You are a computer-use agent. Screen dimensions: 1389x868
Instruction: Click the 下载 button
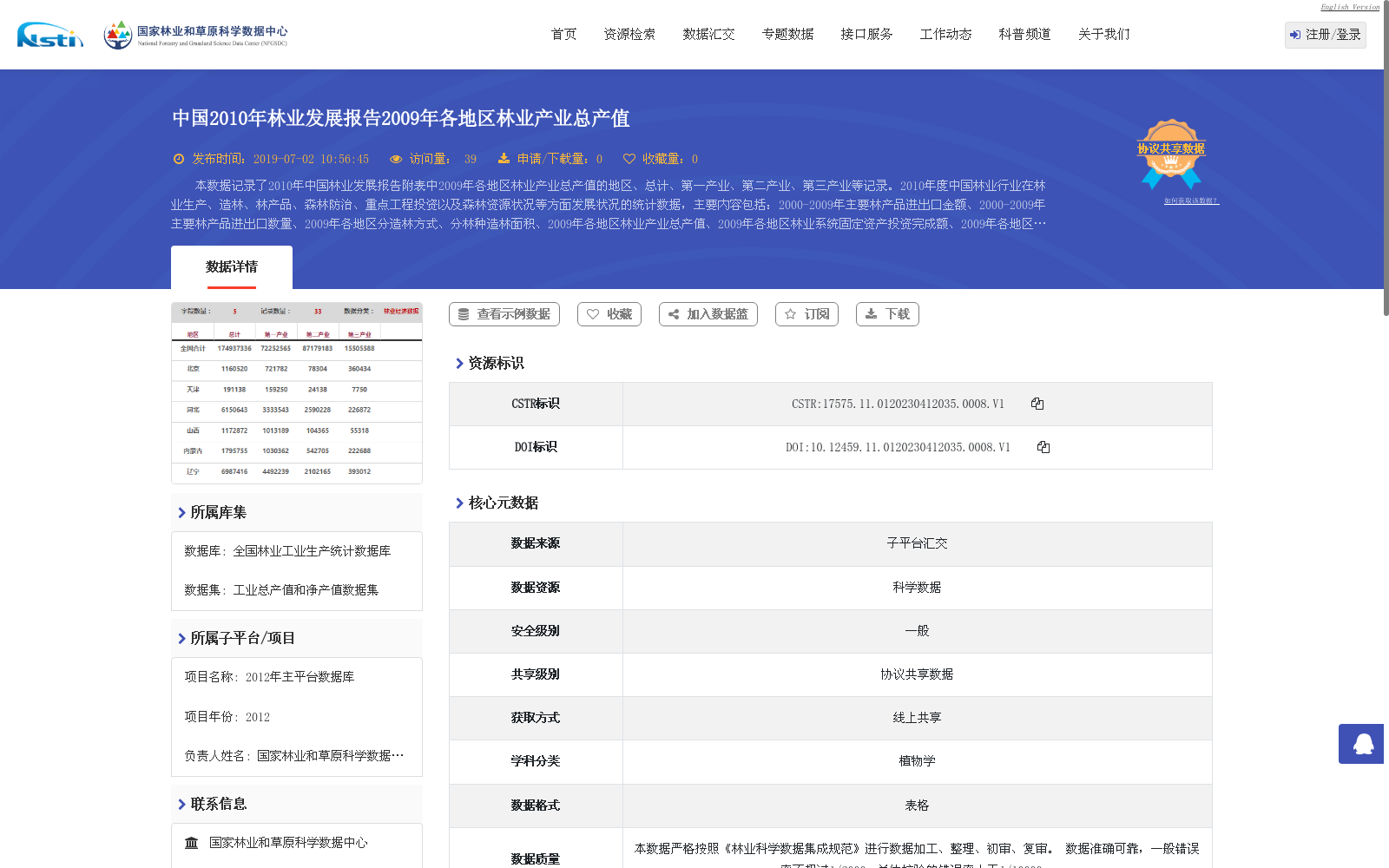(x=887, y=314)
